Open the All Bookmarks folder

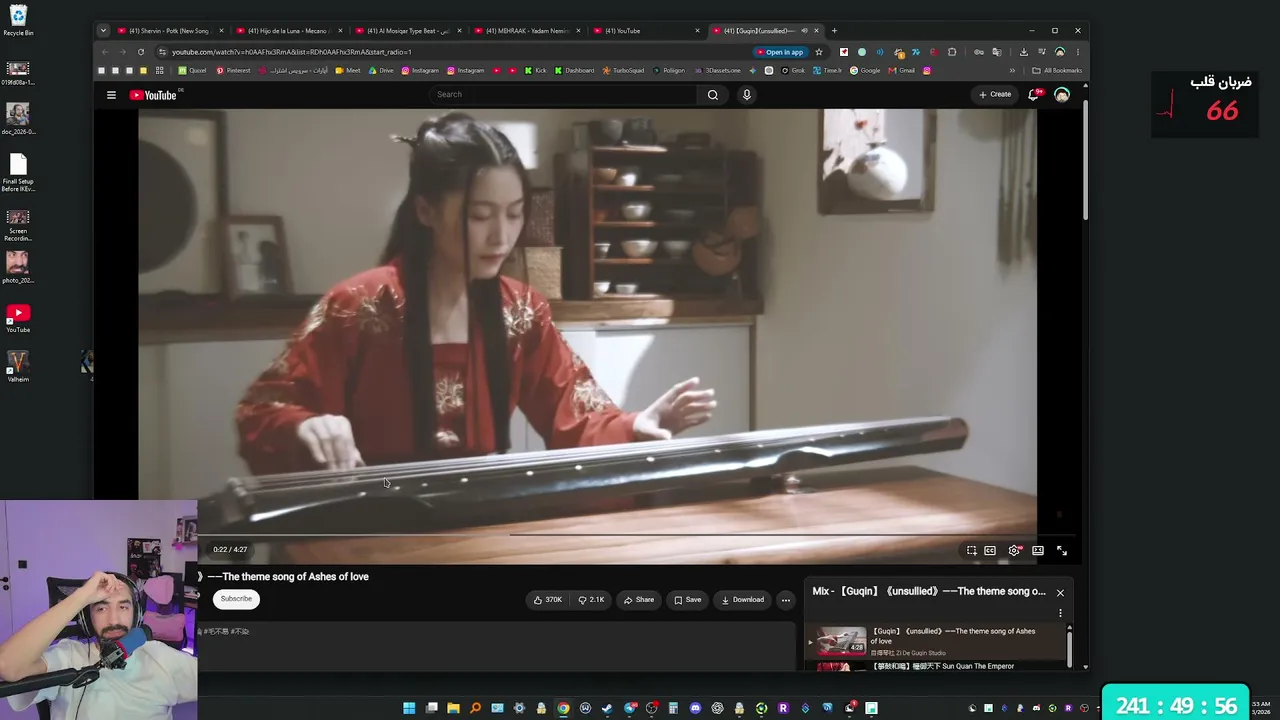click(x=1057, y=71)
